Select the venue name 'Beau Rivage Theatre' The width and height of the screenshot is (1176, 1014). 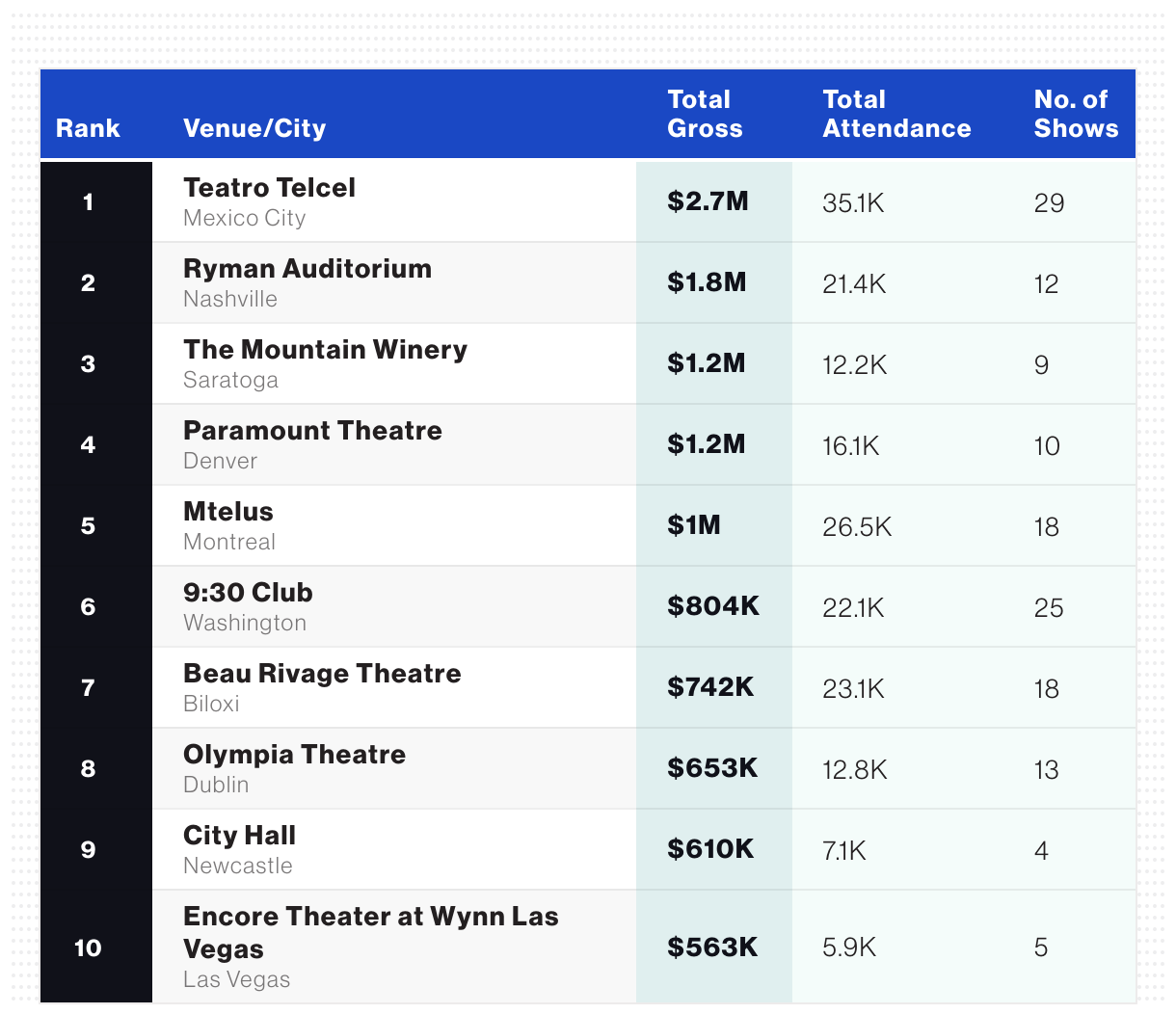click(x=322, y=673)
